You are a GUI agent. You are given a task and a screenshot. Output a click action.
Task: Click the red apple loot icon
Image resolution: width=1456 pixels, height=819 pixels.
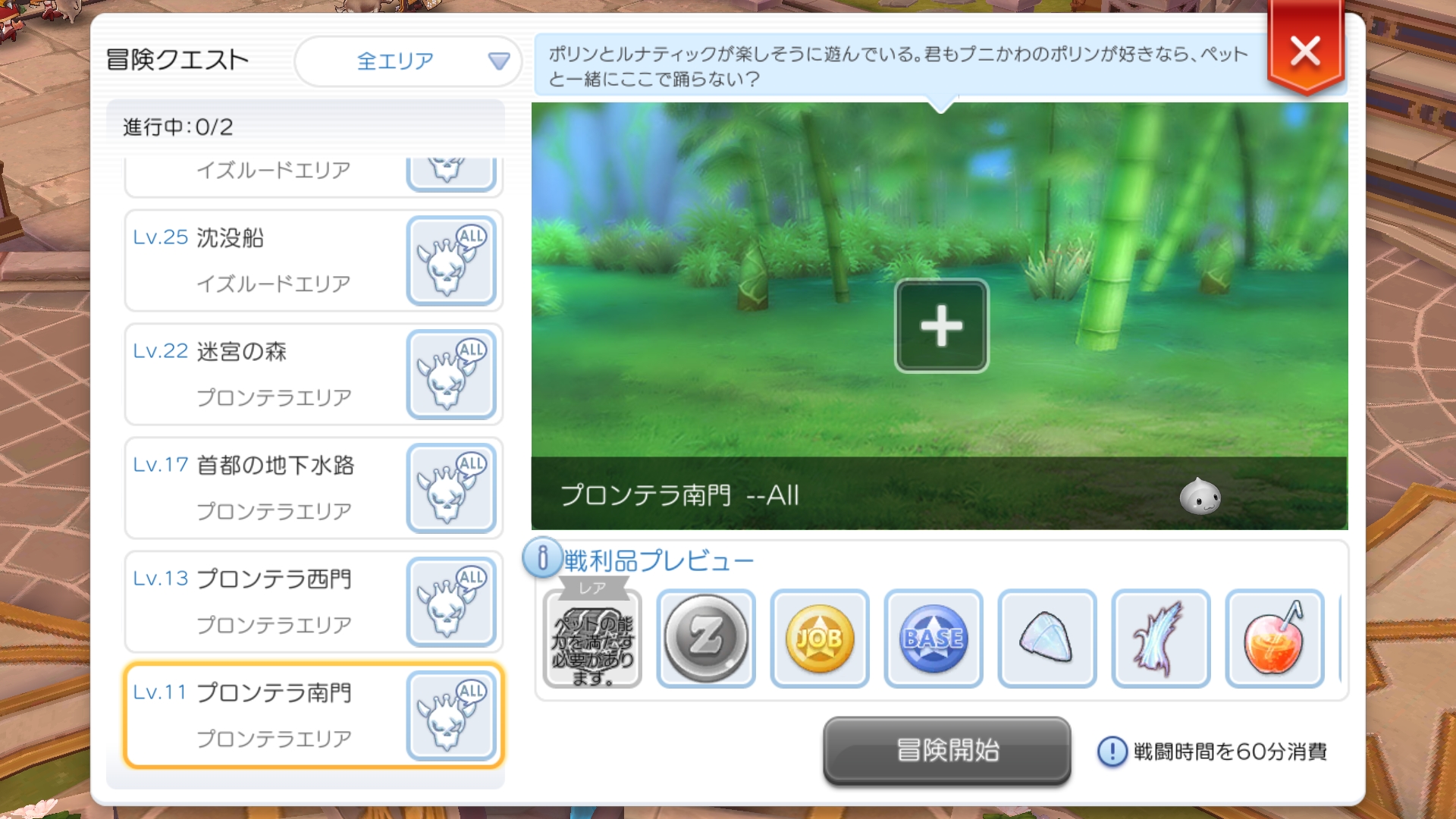1274,639
